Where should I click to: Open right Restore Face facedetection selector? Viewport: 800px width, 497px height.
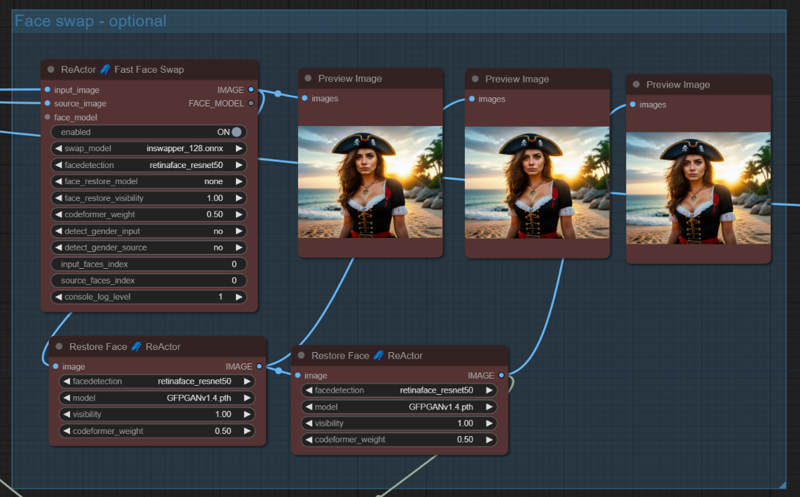pyautogui.click(x=399, y=390)
